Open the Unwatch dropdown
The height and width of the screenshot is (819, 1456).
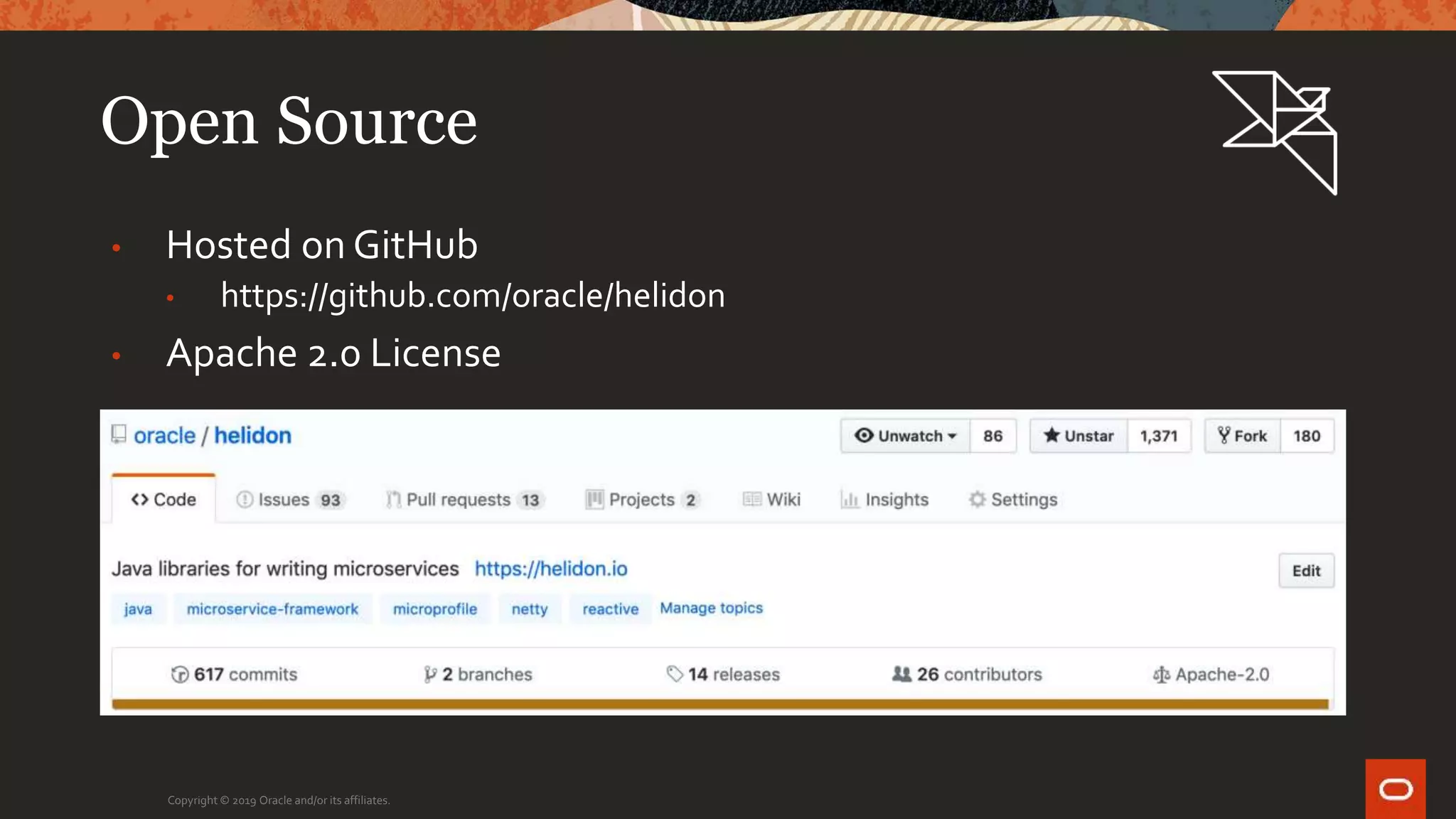905,436
